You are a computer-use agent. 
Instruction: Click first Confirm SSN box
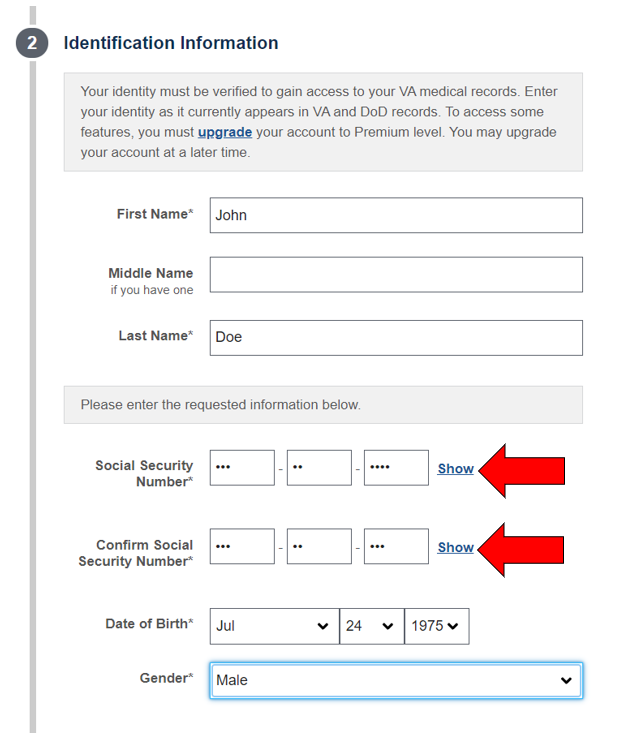click(242, 547)
